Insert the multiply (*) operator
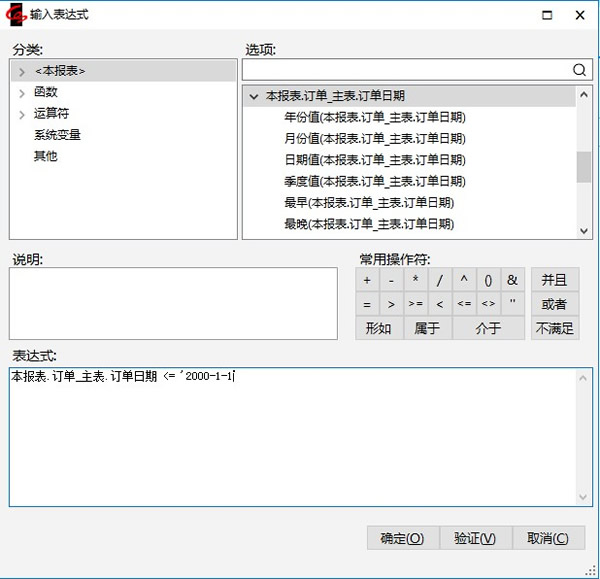Viewport: 600px width, 579px height. (415, 280)
